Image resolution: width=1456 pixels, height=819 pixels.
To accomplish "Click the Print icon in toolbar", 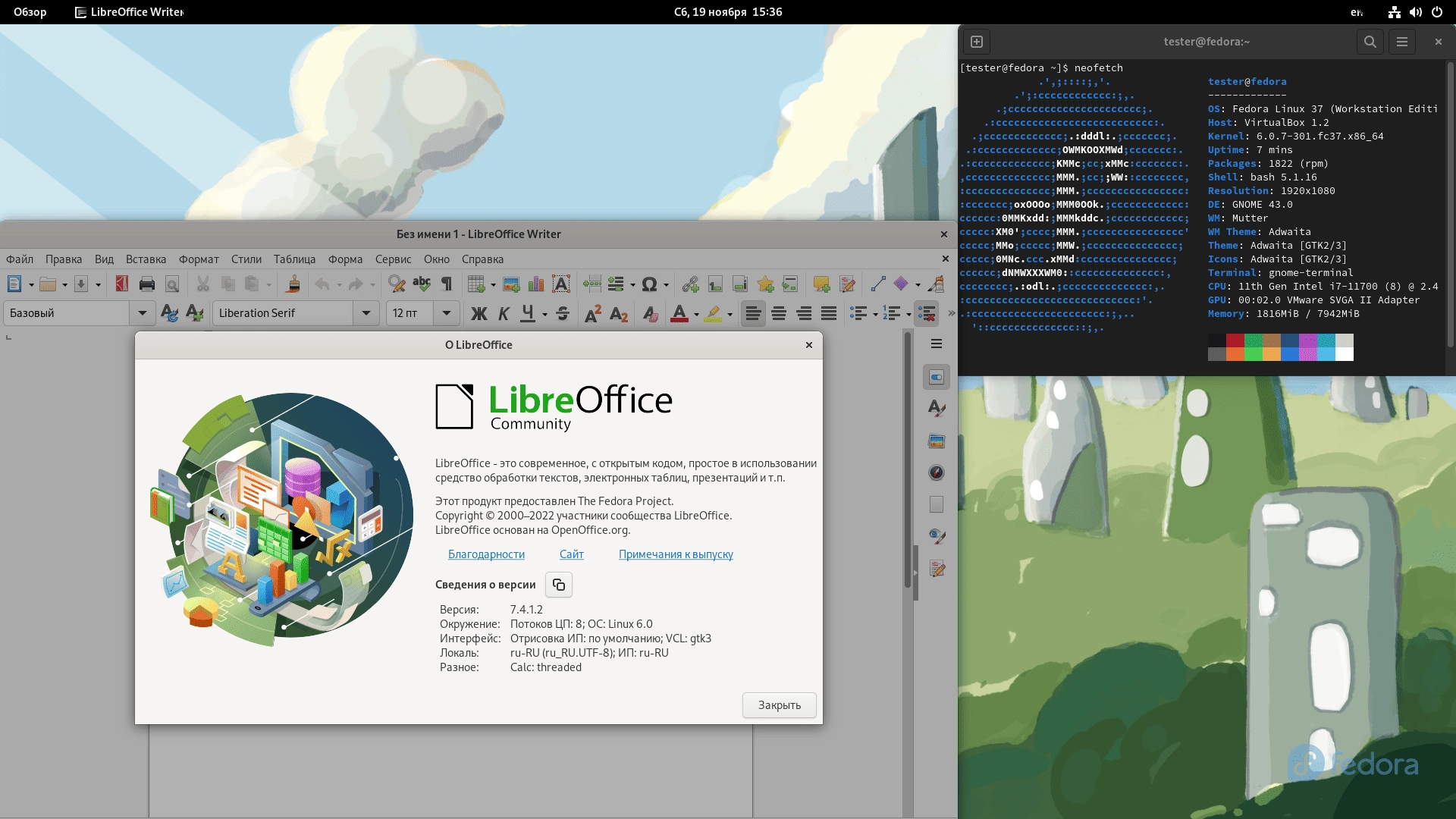I will tap(147, 284).
